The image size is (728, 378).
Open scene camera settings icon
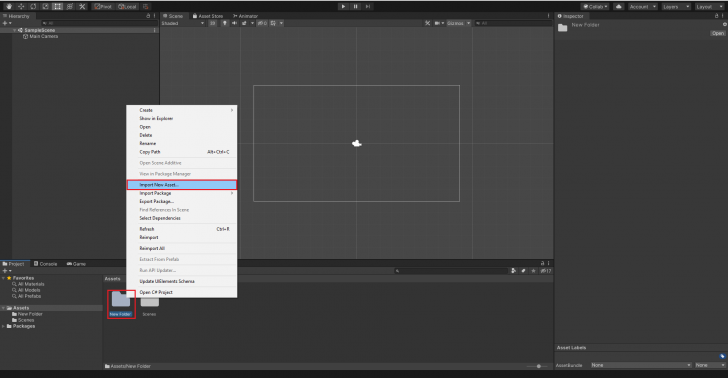pos(438,23)
